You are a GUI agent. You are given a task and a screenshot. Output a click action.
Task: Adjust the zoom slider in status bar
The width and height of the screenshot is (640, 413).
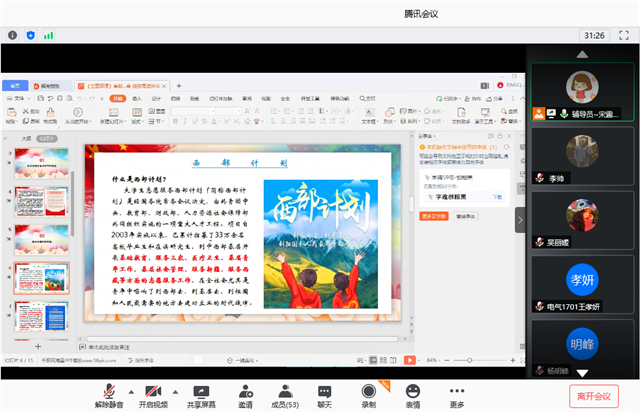[x=469, y=360]
